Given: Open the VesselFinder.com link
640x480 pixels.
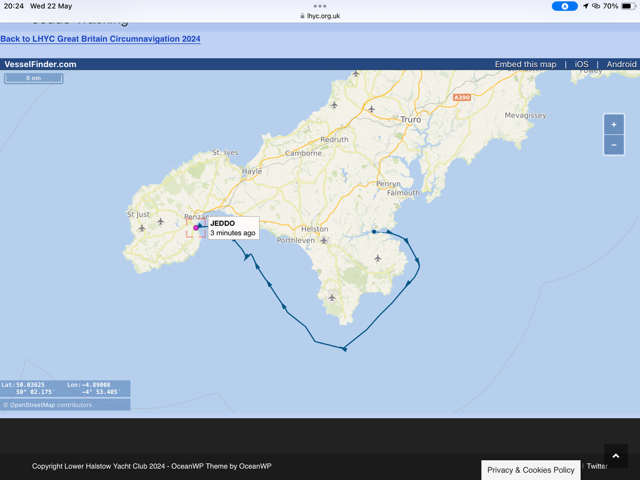Looking at the screenshot, I should point(40,64).
